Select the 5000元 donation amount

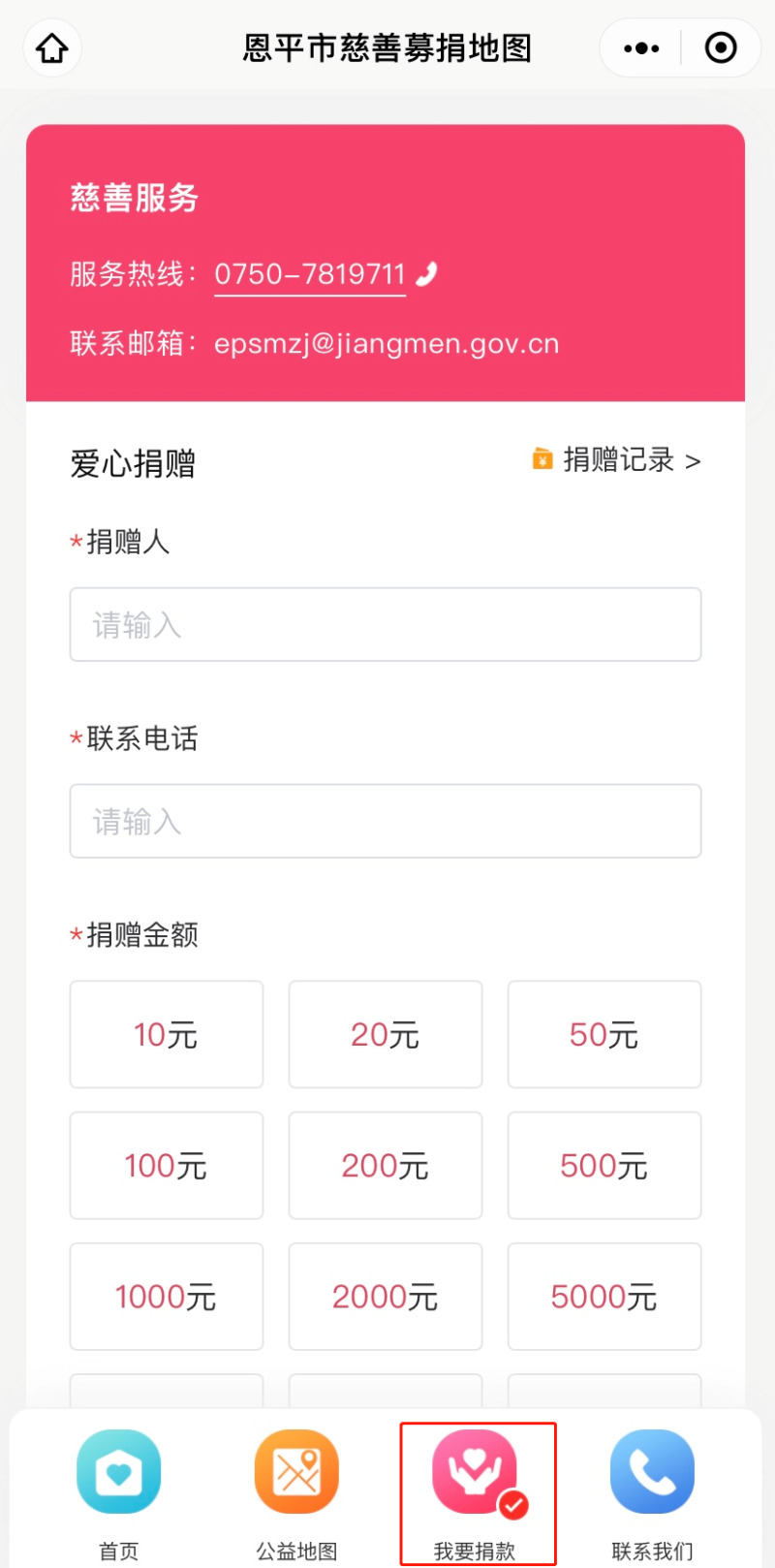604,1296
